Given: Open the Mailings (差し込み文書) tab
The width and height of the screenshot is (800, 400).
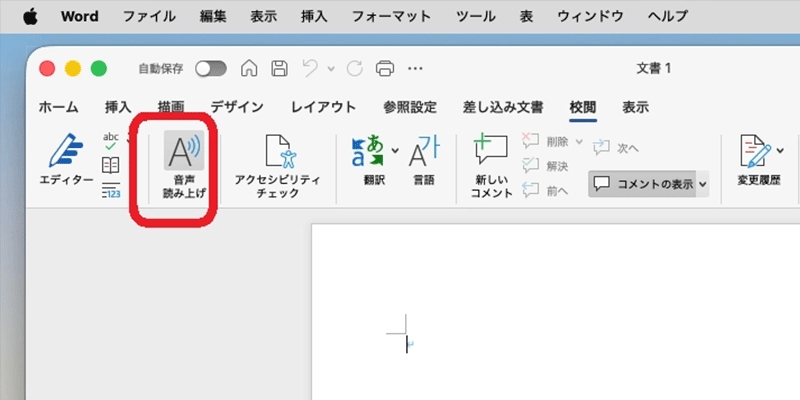Looking at the screenshot, I should coord(503,107).
